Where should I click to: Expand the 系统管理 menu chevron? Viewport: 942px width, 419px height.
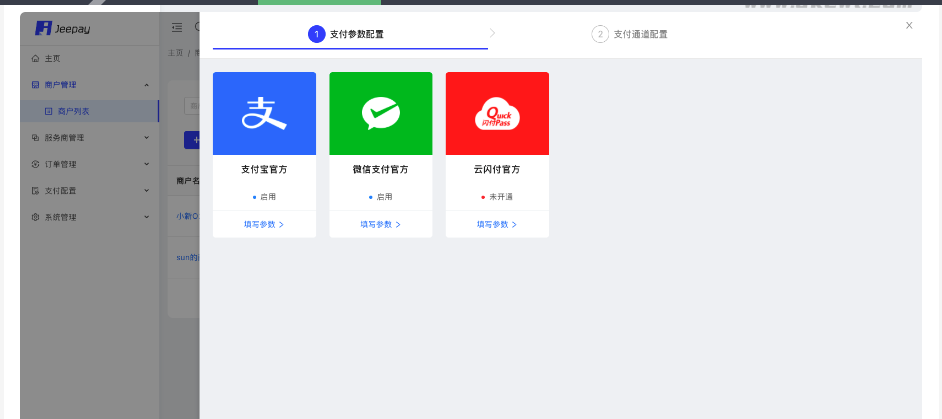147,217
